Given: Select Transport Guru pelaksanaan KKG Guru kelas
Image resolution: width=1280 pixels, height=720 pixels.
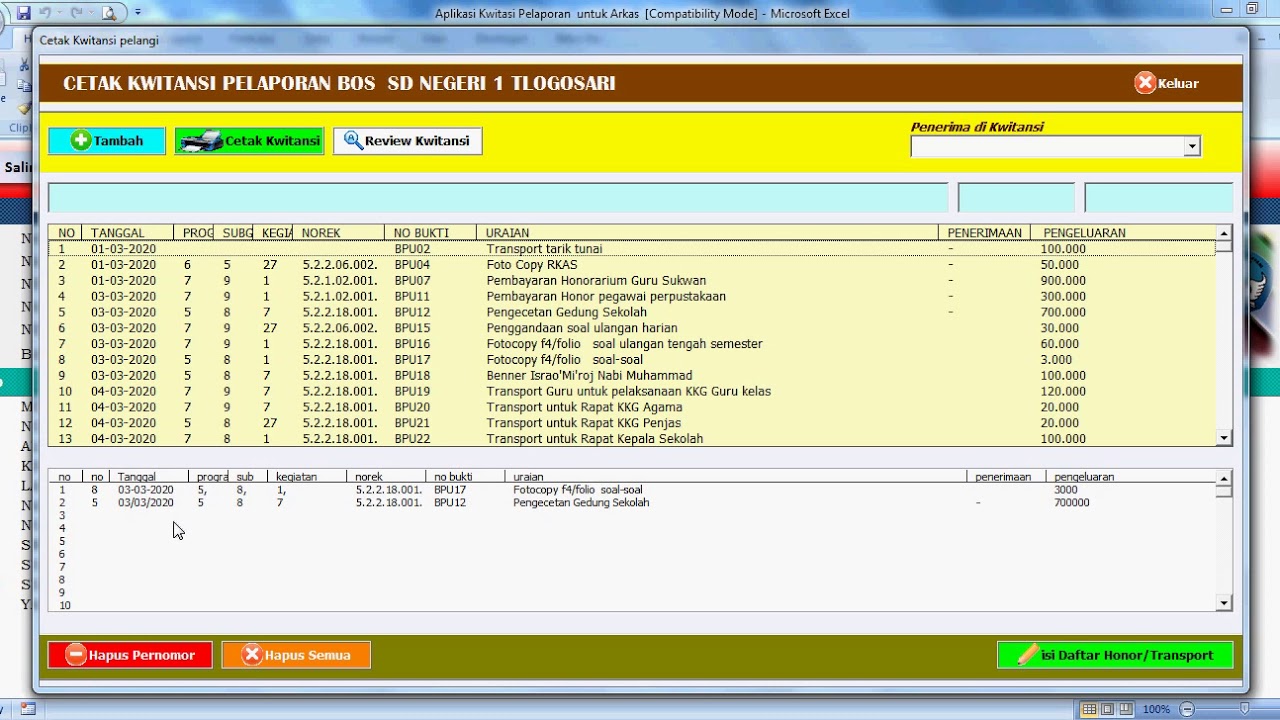Looking at the screenshot, I should point(632,391).
